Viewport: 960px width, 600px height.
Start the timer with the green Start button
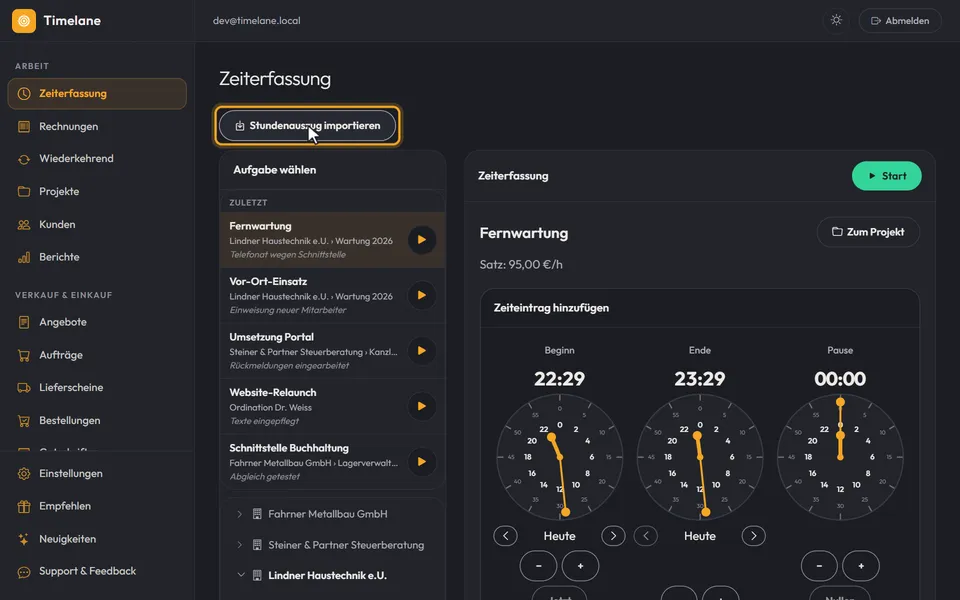coord(887,176)
